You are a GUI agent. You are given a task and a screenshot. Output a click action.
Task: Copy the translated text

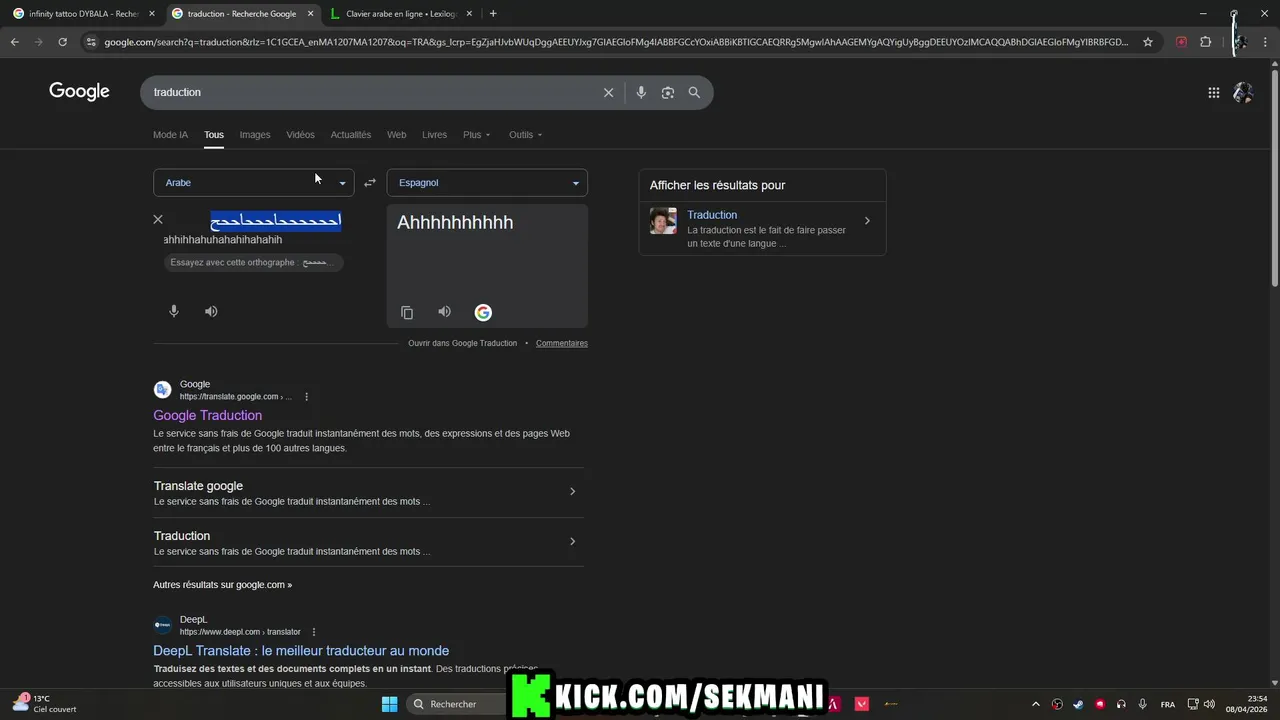(x=407, y=312)
